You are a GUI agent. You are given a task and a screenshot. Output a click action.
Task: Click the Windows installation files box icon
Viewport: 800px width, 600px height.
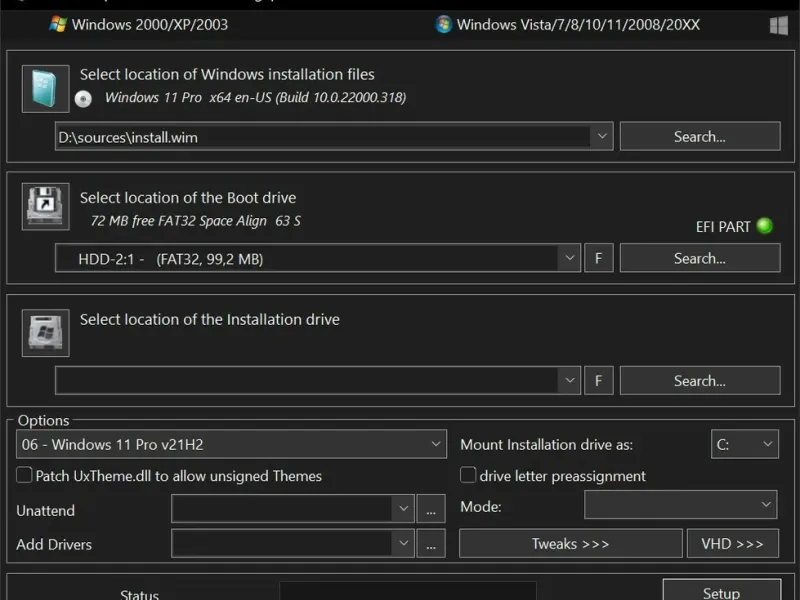pyautogui.click(x=45, y=88)
